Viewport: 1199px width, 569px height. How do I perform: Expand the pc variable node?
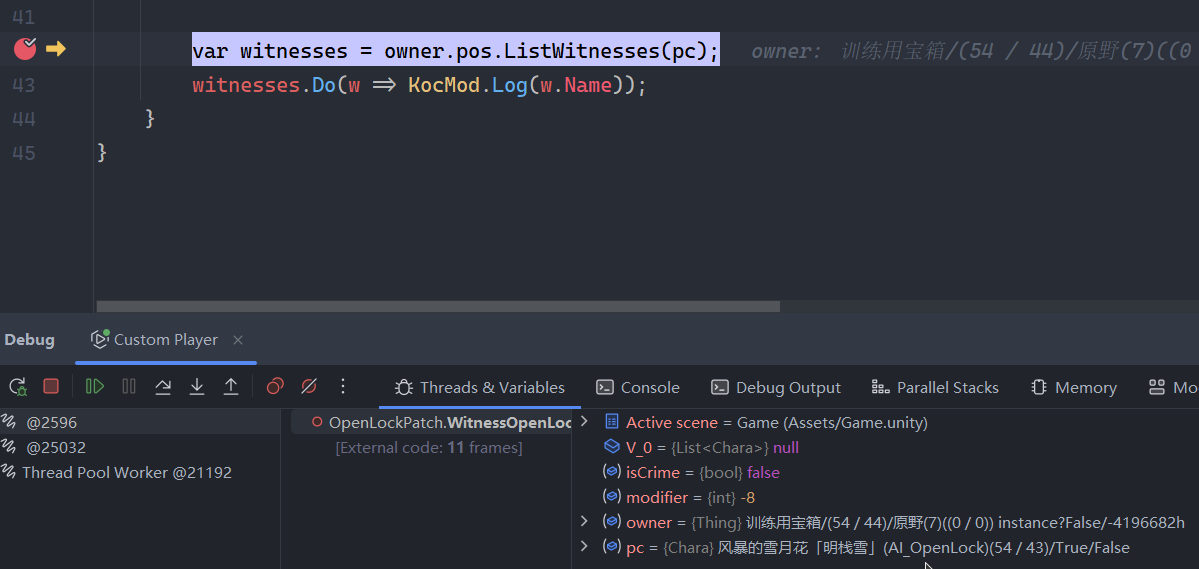(x=585, y=547)
